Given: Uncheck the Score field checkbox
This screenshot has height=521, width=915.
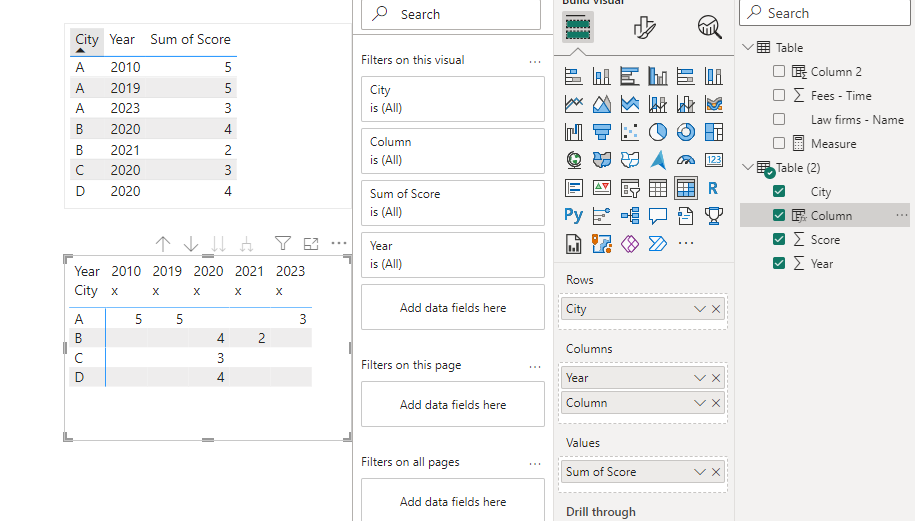Looking at the screenshot, I should point(778,239).
